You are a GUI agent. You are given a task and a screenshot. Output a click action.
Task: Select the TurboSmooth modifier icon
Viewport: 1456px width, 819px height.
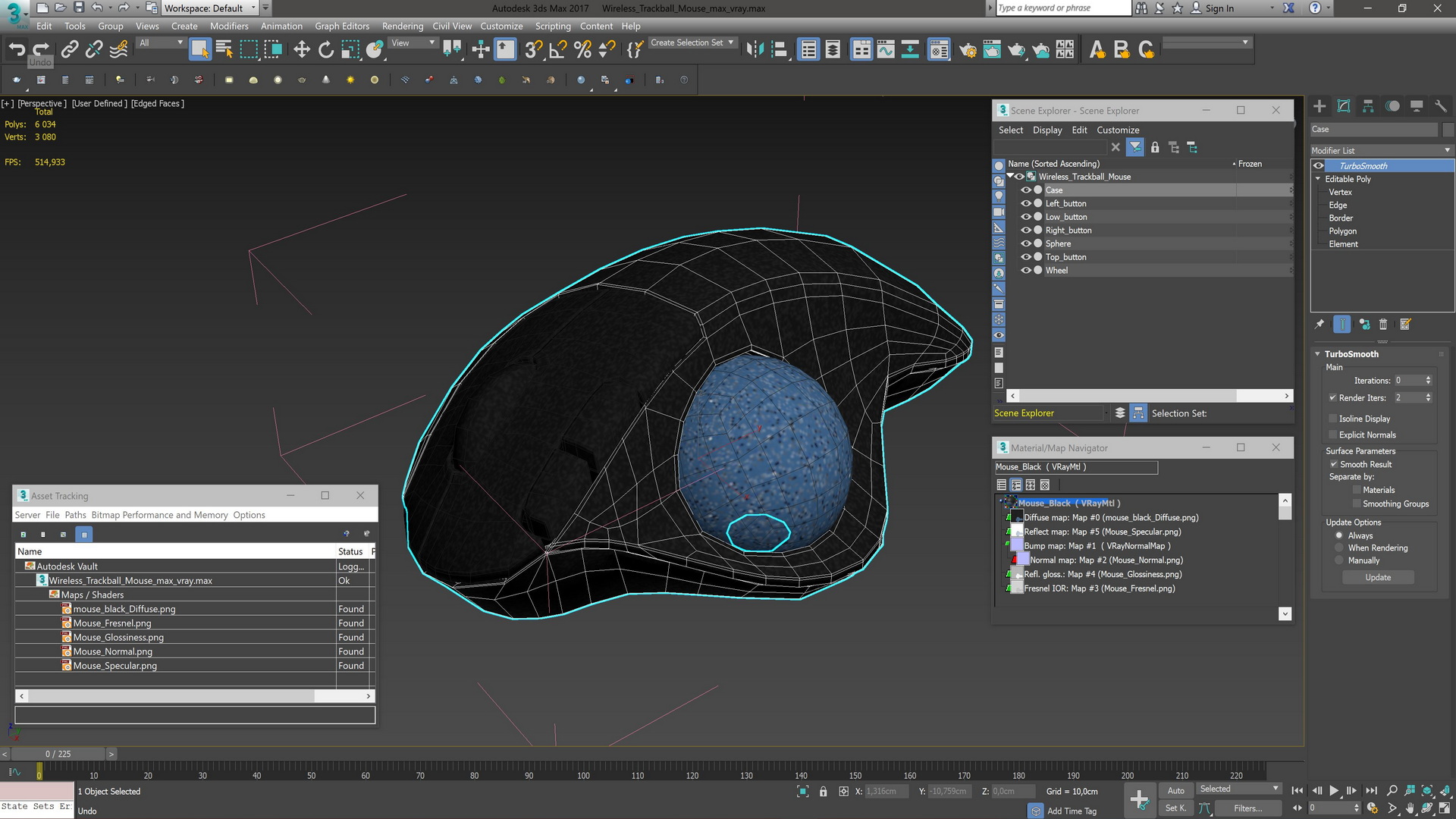click(1319, 165)
